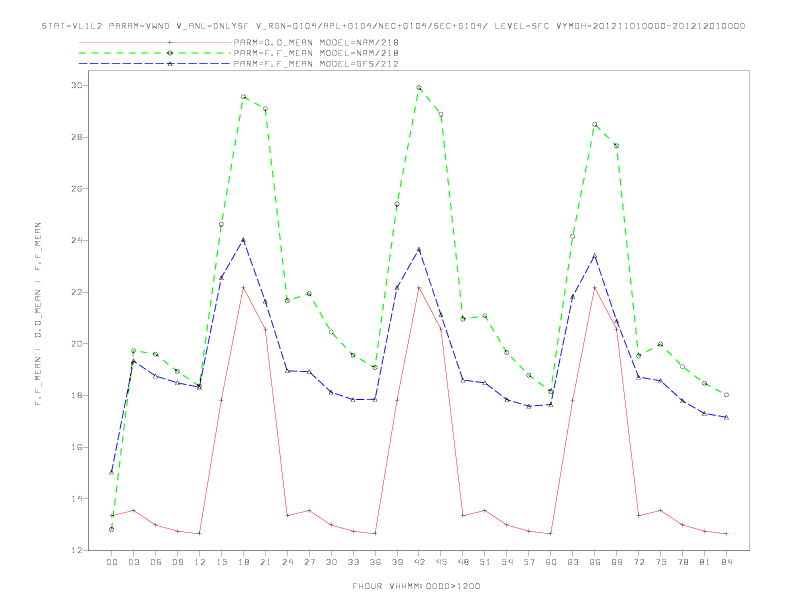The width and height of the screenshot is (792, 612).
Task: Click green NAM circle marker at hour 18
Action: [x=243, y=96]
